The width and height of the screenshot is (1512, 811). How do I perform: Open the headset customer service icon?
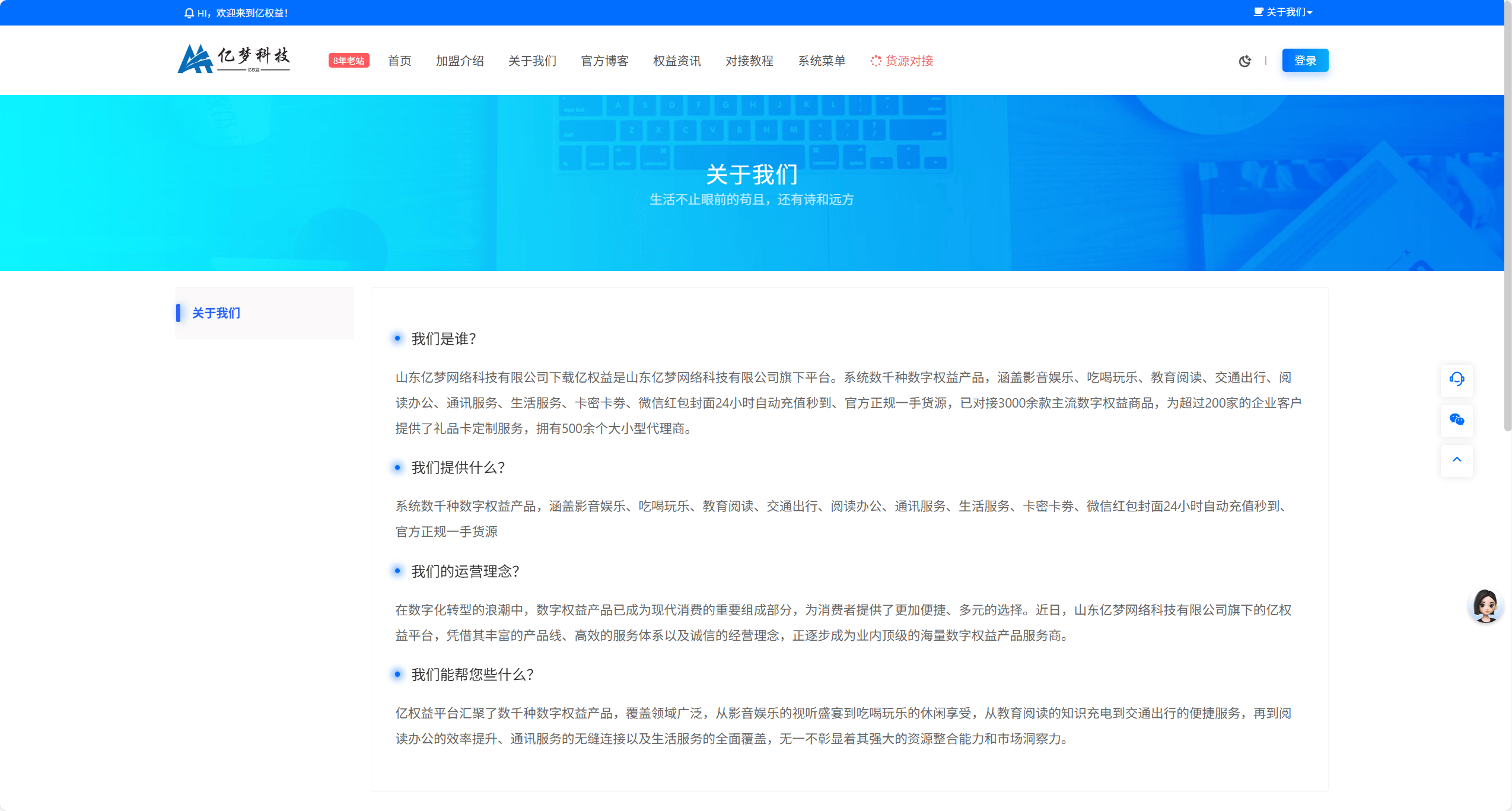click(x=1456, y=380)
